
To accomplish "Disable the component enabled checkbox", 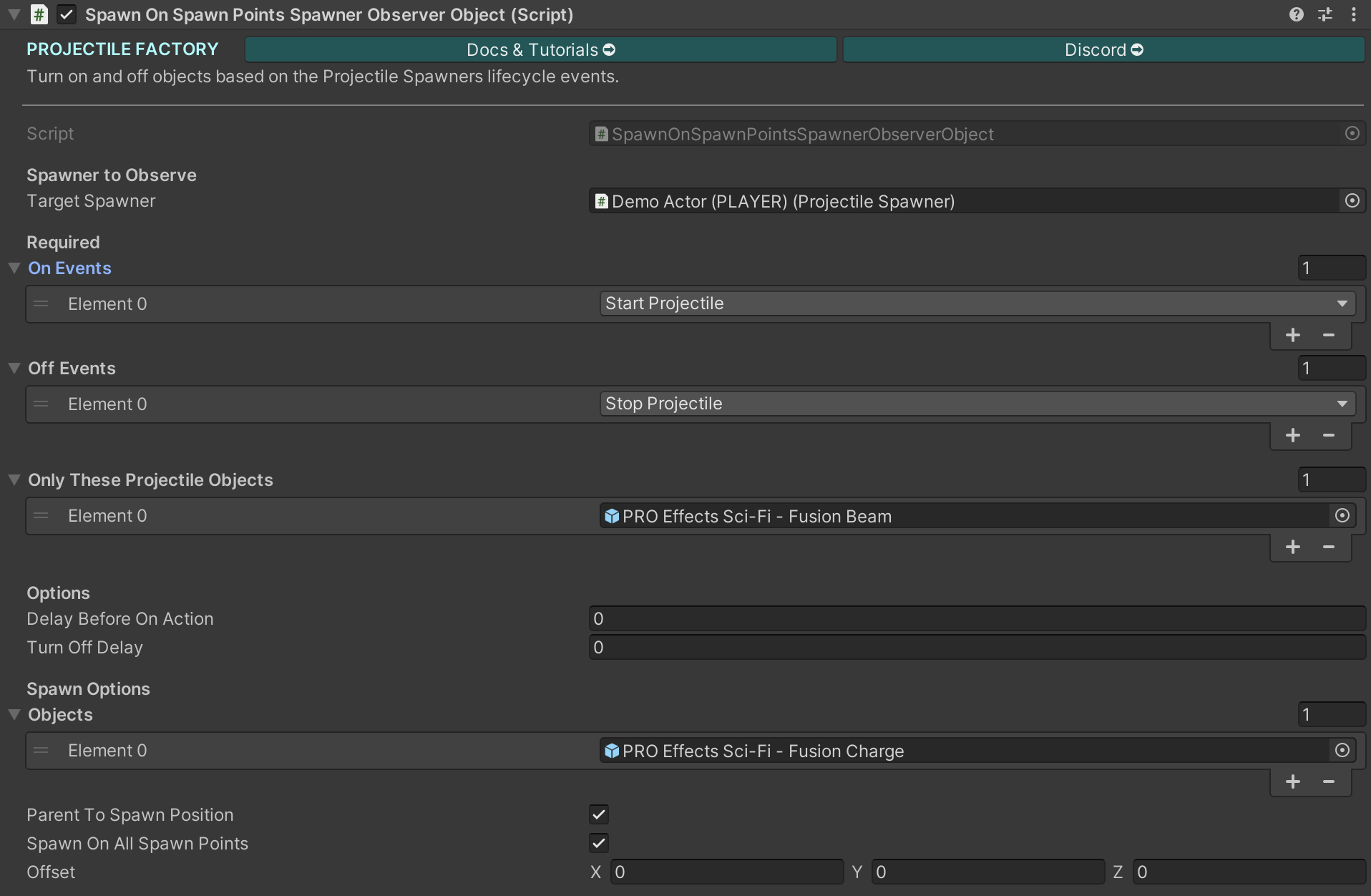I will [x=67, y=14].
